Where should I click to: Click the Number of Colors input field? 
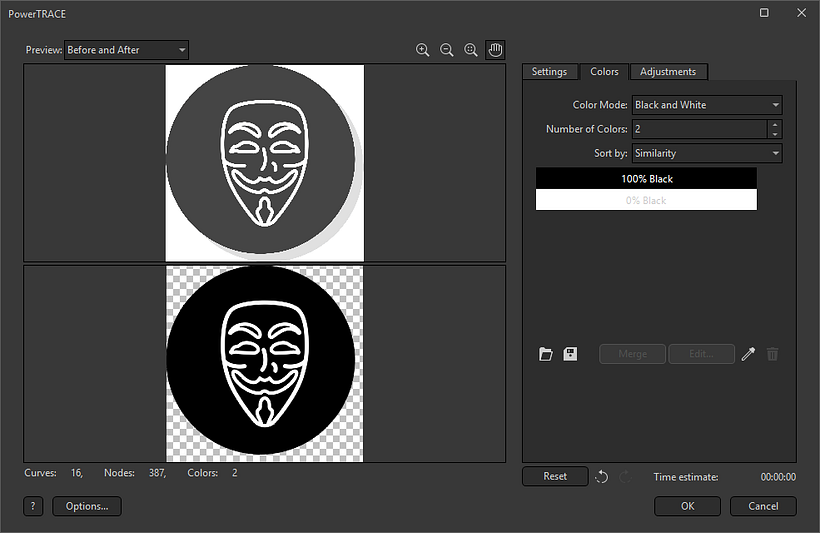point(699,129)
